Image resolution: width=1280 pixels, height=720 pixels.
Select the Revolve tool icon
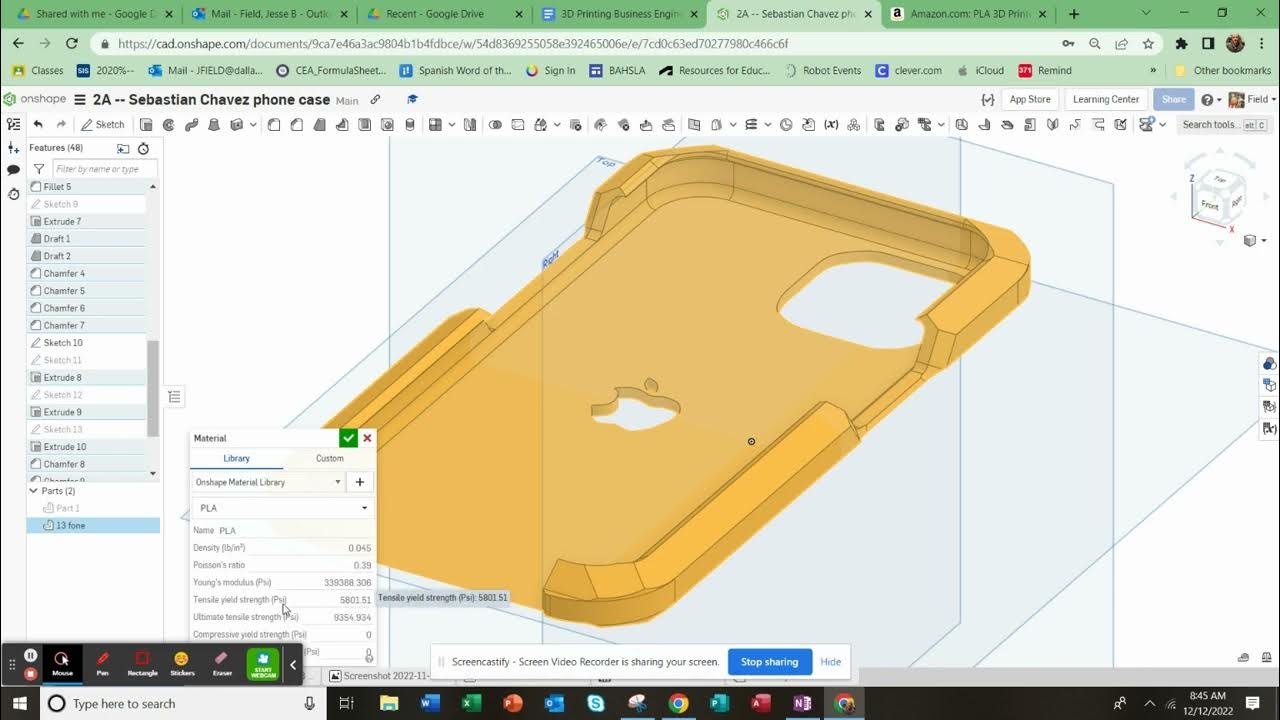tap(168, 125)
